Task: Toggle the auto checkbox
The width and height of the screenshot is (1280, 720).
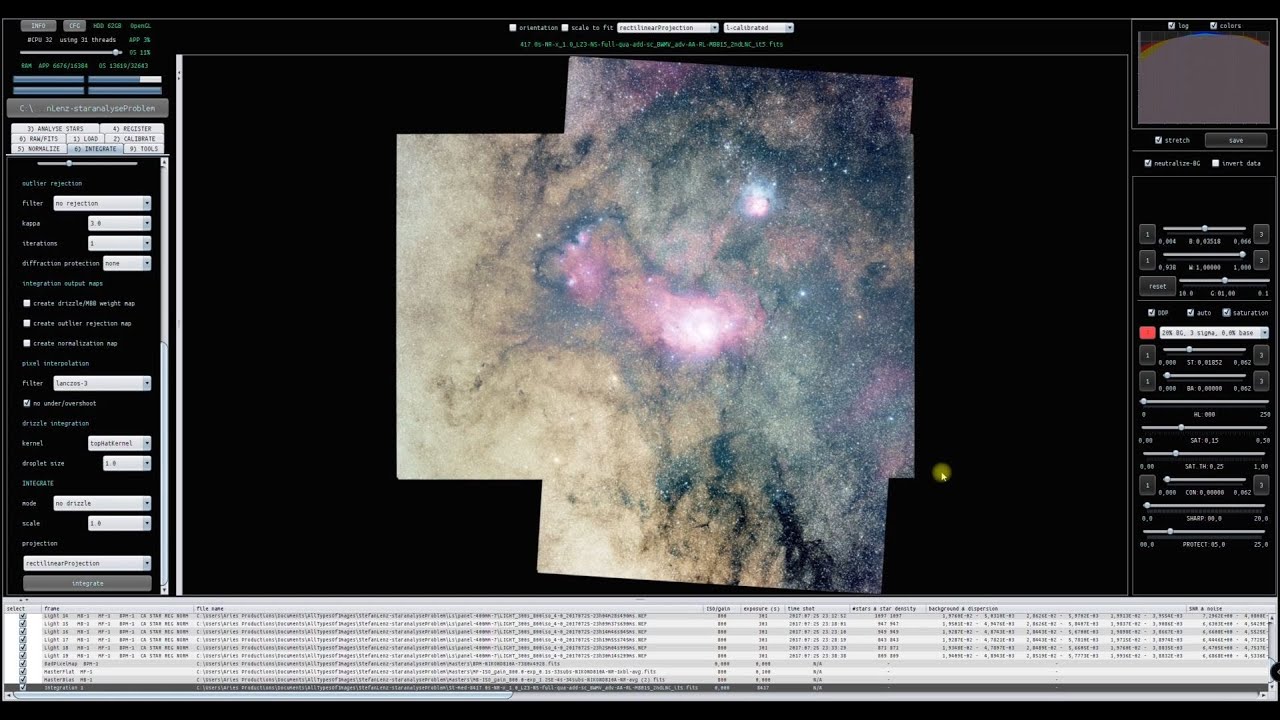Action: click(1191, 313)
